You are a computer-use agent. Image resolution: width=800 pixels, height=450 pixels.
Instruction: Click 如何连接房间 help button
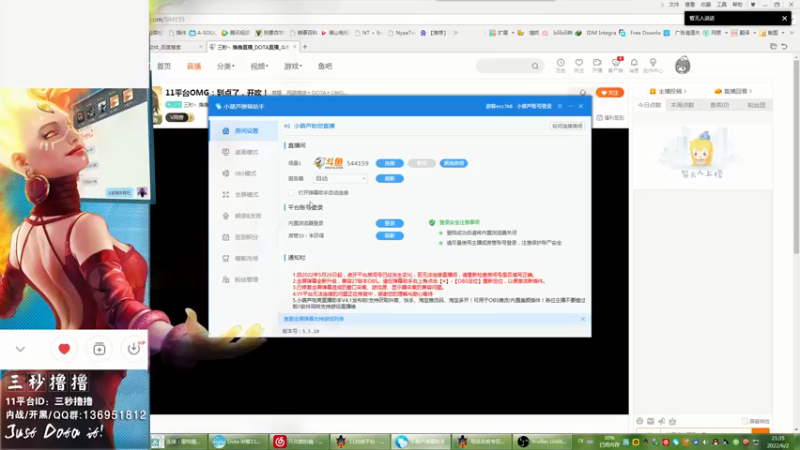pyautogui.click(x=567, y=126)
